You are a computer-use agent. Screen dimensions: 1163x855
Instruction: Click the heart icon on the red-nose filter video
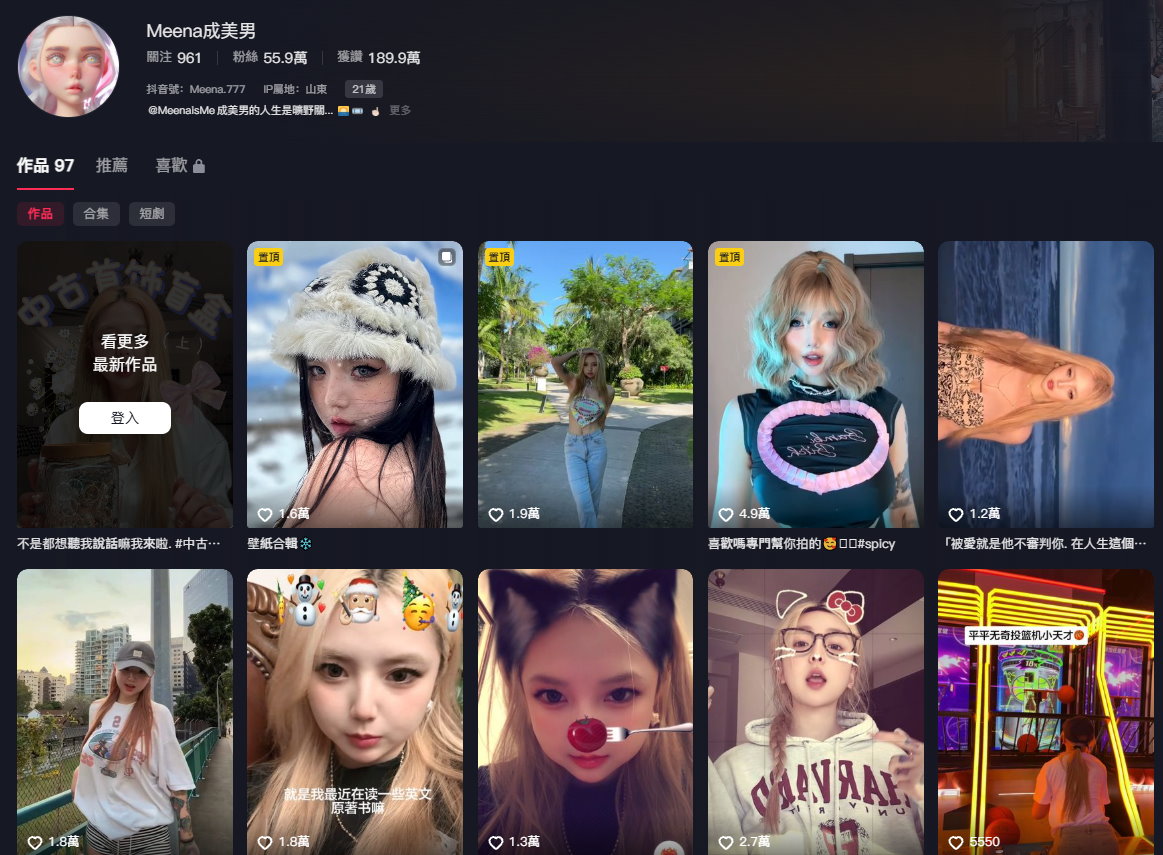[x=496, y=842]
